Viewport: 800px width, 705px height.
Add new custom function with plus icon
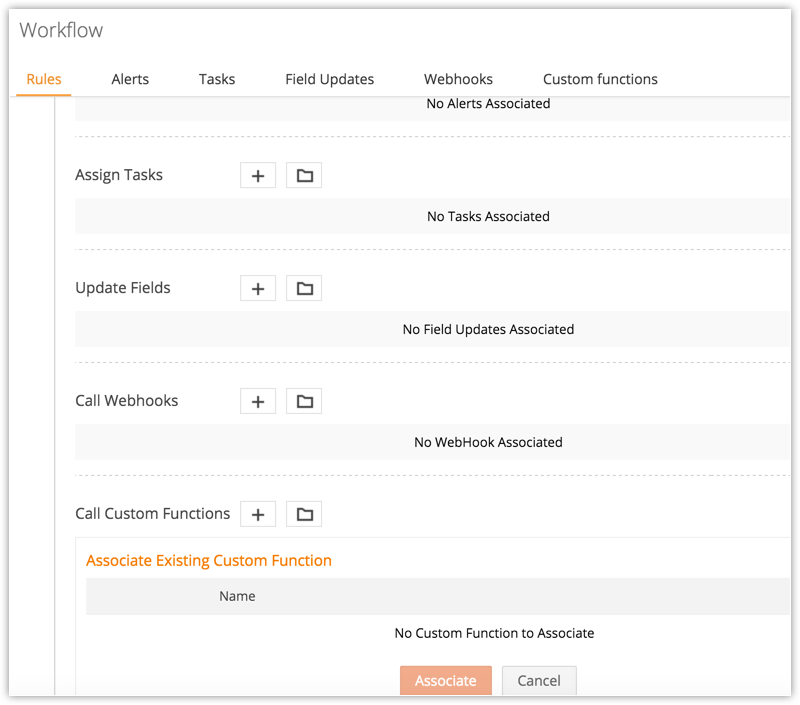258,515
